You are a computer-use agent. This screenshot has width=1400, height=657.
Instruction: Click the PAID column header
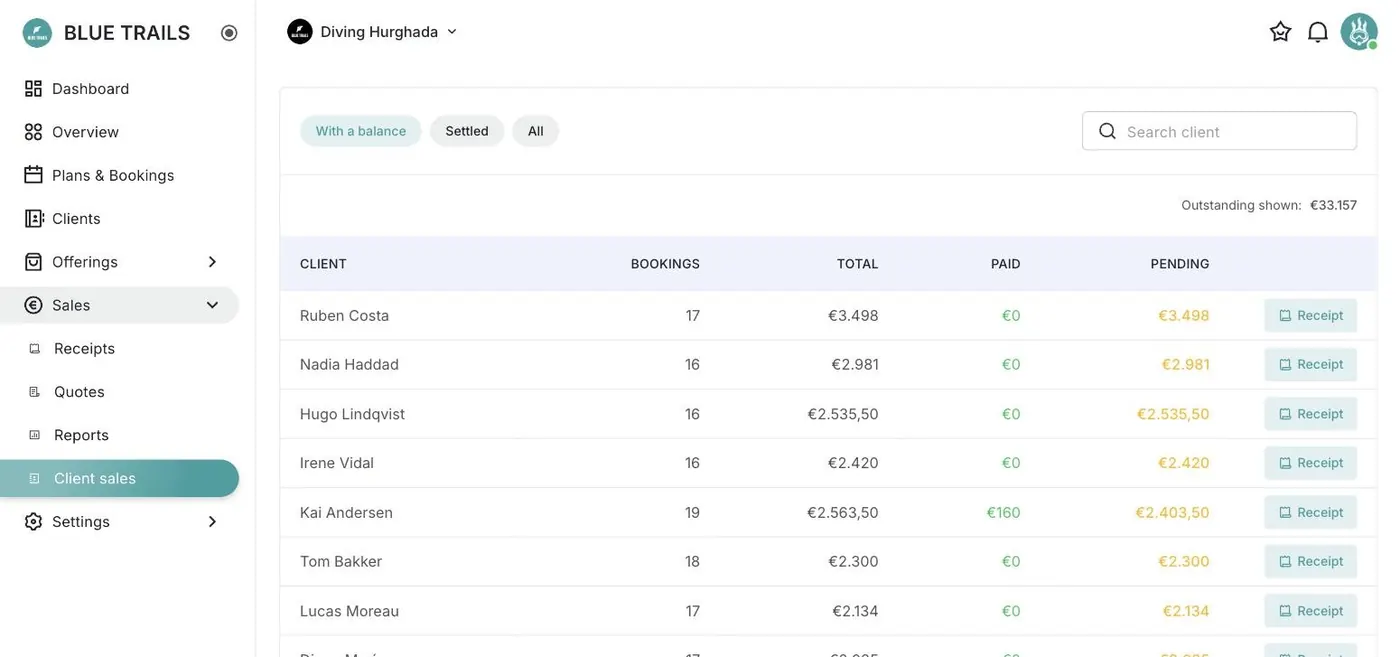[1006, 264]
